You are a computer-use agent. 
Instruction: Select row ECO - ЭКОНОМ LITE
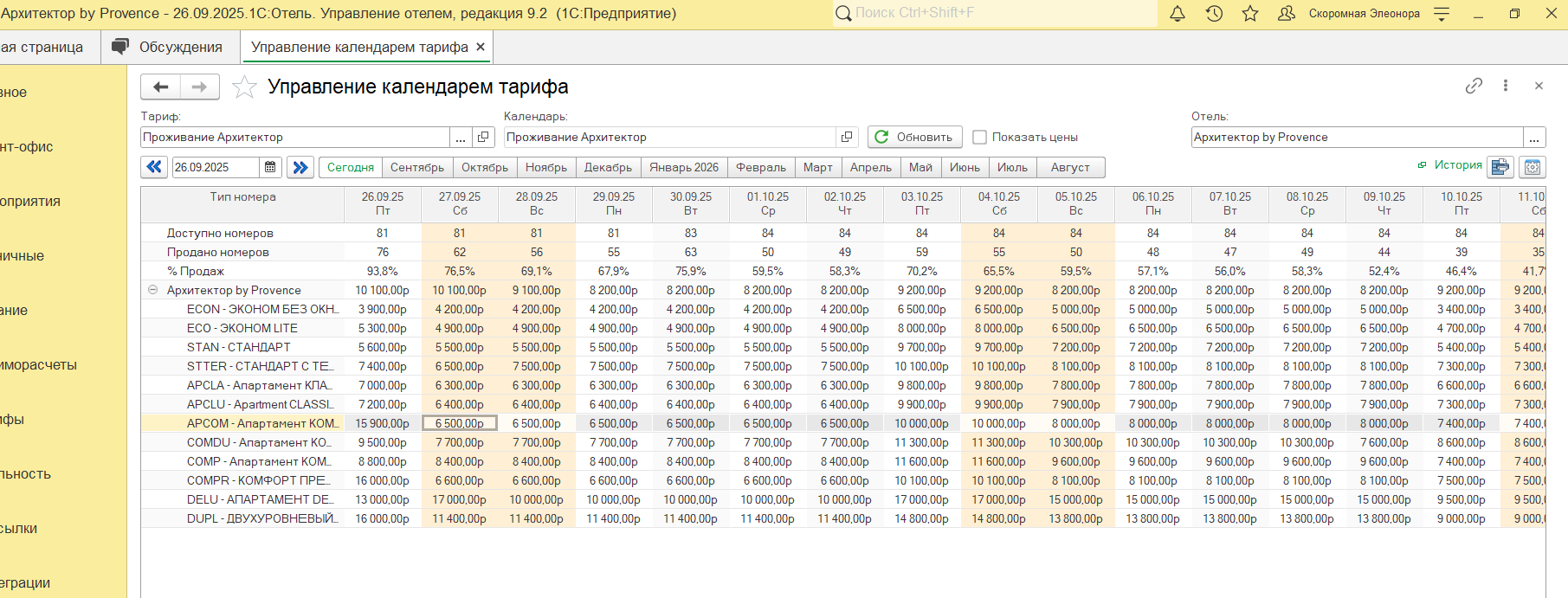tap(242, 328)
